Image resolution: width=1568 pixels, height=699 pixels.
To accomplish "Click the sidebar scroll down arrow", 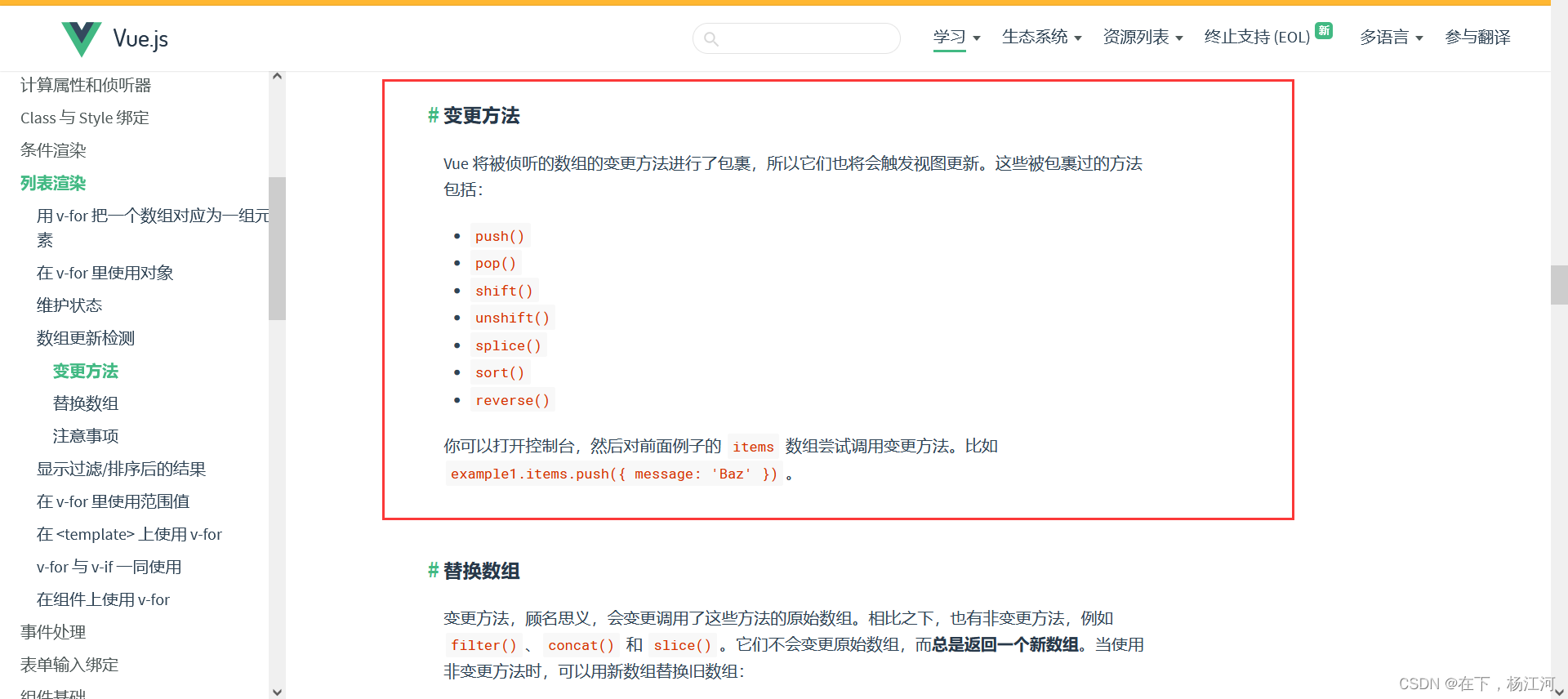I will point(277,692).
